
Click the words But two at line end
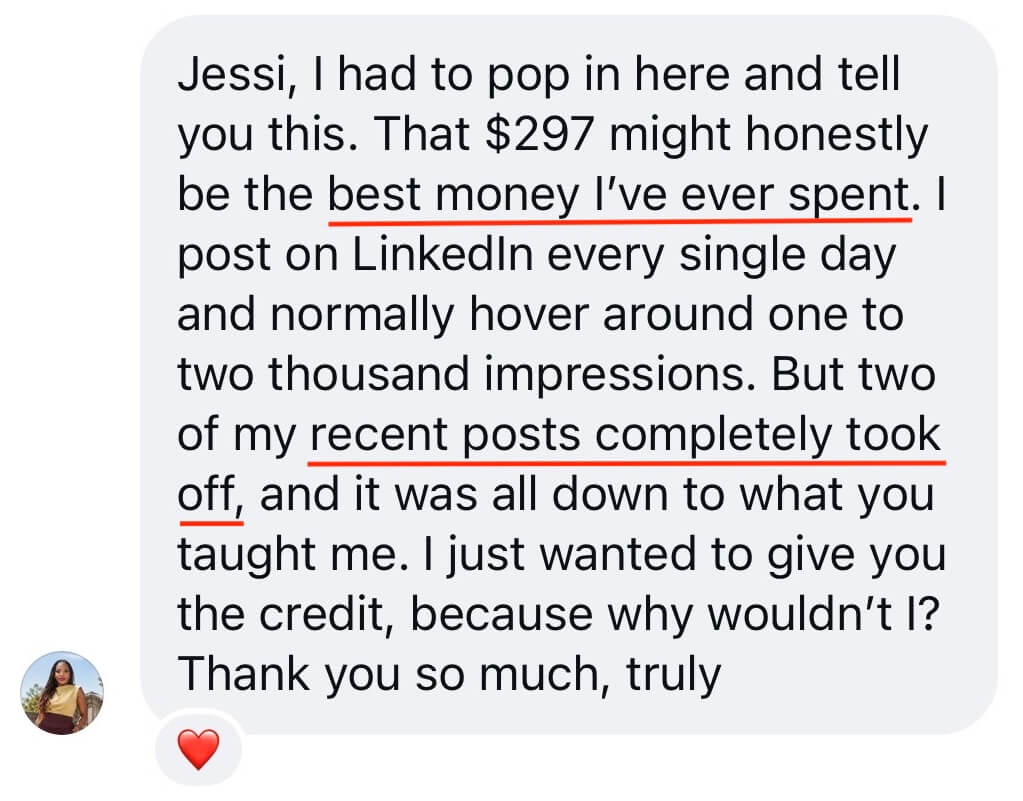(853, 374)
